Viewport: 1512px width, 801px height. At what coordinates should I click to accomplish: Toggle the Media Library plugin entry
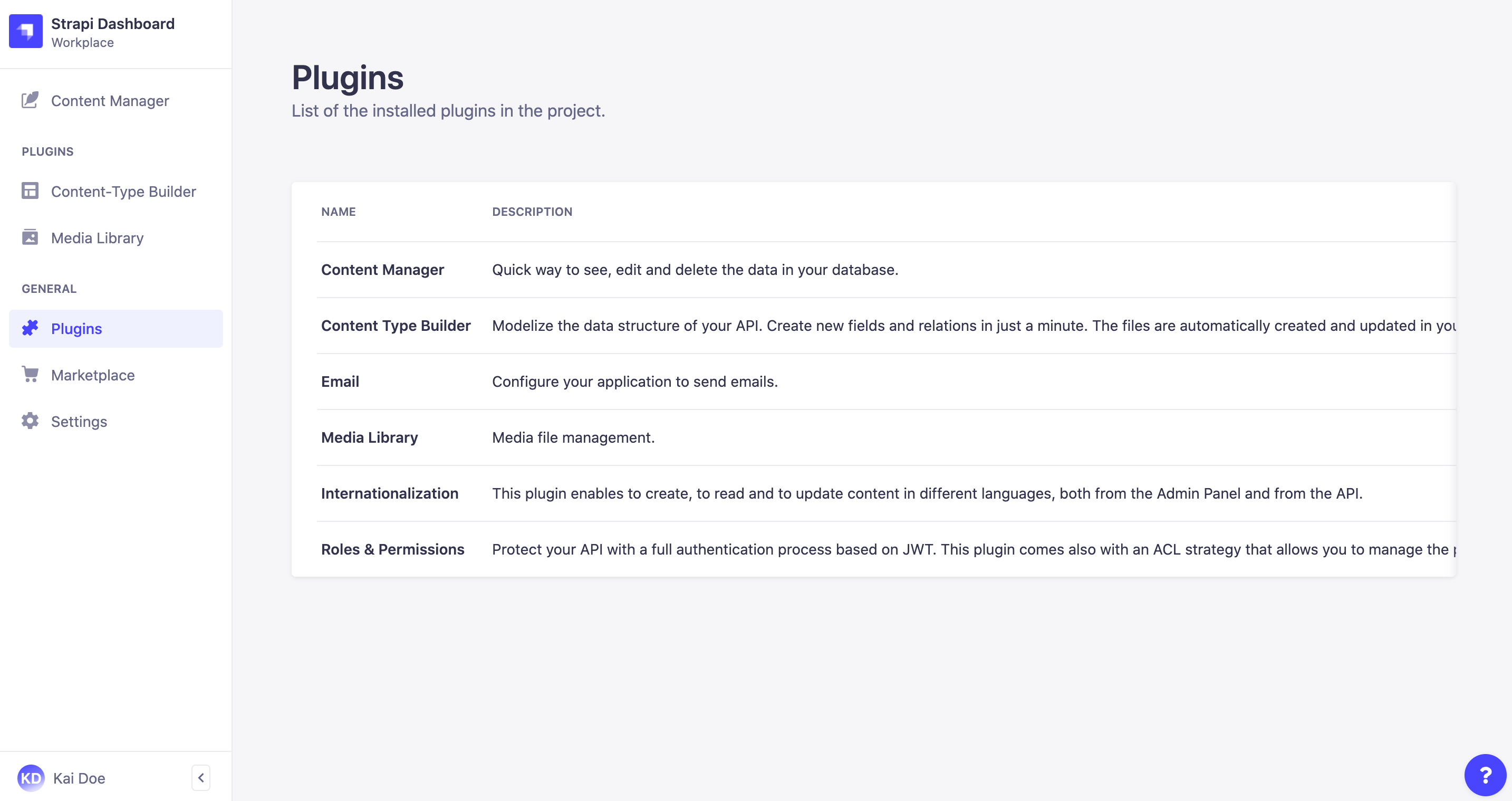pyautogui.click(x=369, y=437)
